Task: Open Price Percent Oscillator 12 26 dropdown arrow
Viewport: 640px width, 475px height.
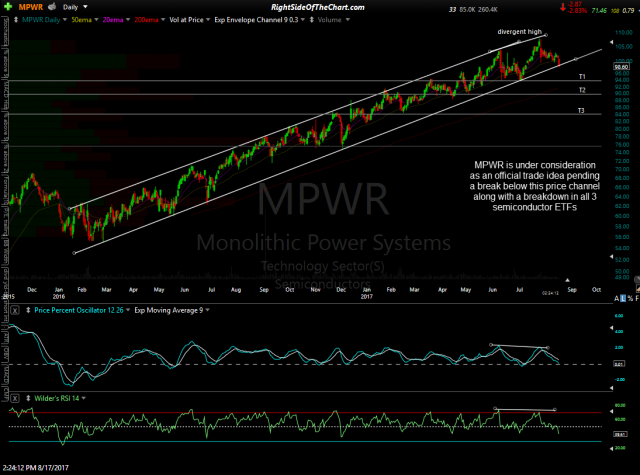Action: click(128, 311)
